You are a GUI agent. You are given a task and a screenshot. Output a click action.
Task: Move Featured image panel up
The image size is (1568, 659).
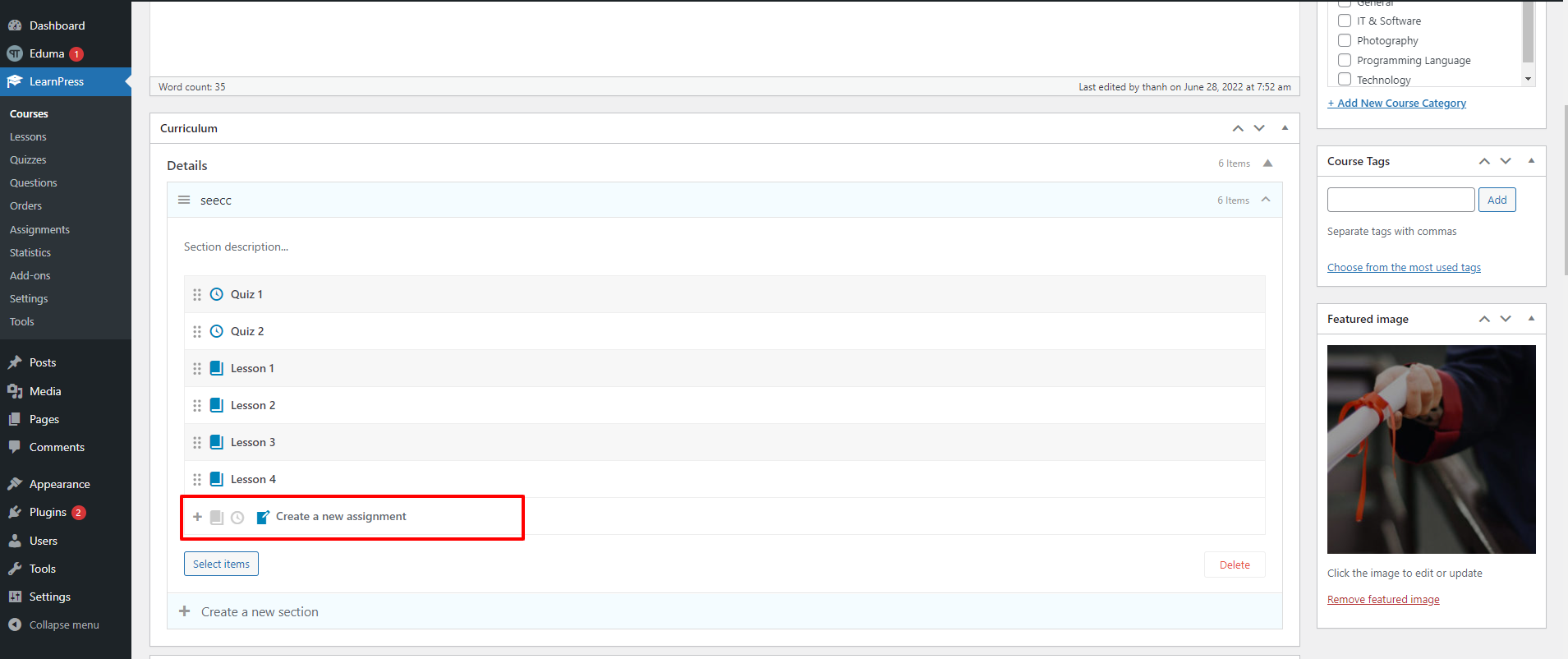click(x=1484, y=319)
